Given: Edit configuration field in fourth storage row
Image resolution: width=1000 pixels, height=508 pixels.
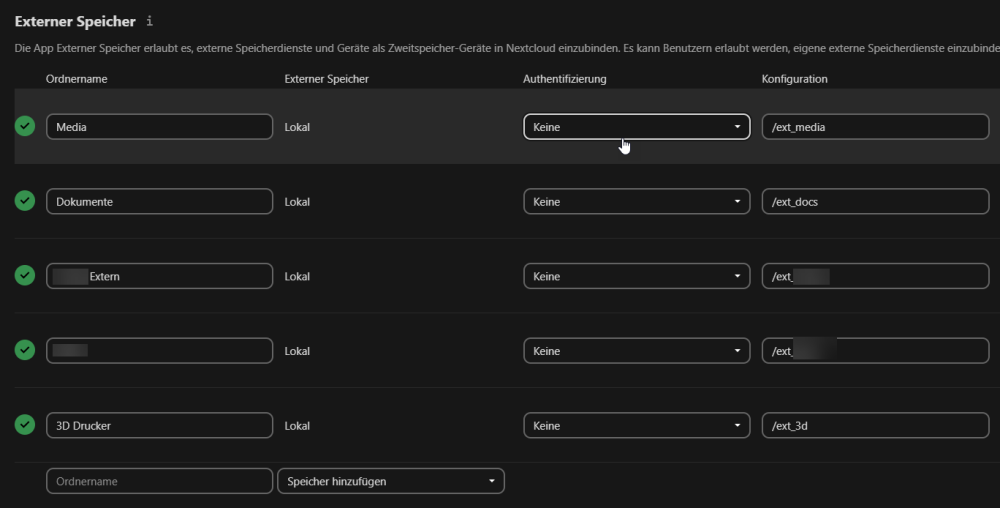Looking at the screenshot, I should pyautogui.click(x=876, y=351).
